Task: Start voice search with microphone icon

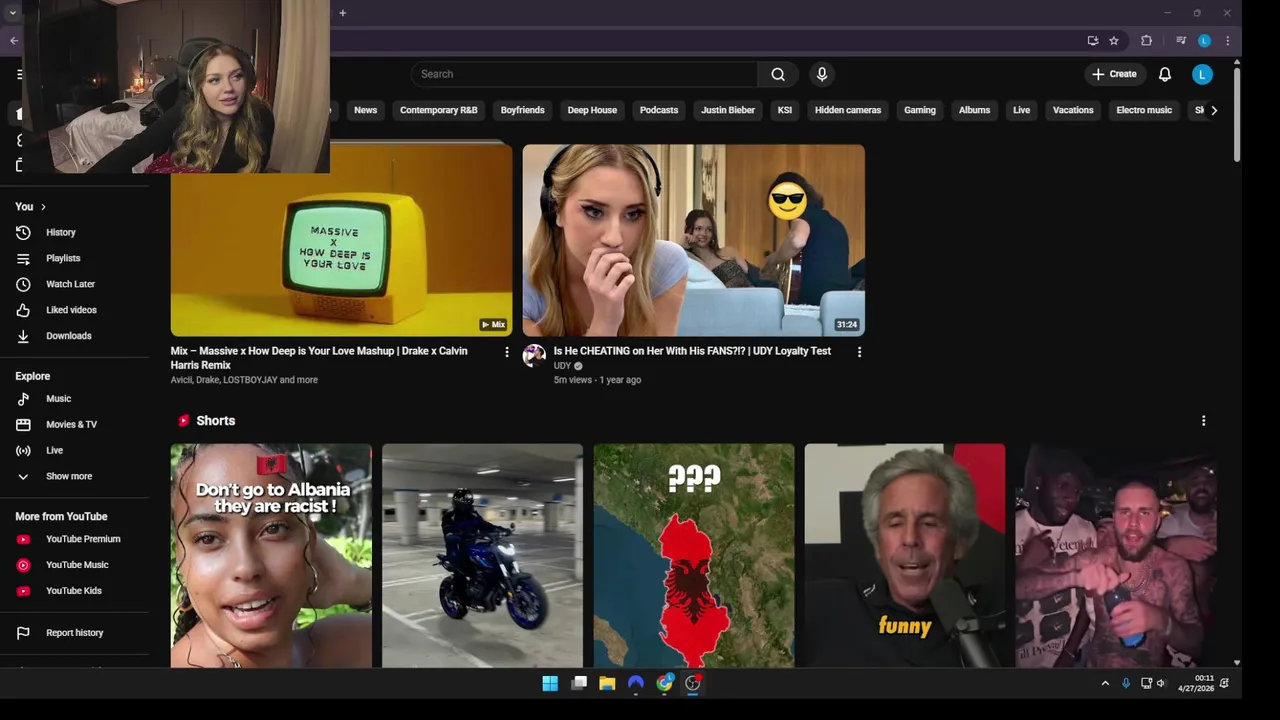Action: click(822, 74)
